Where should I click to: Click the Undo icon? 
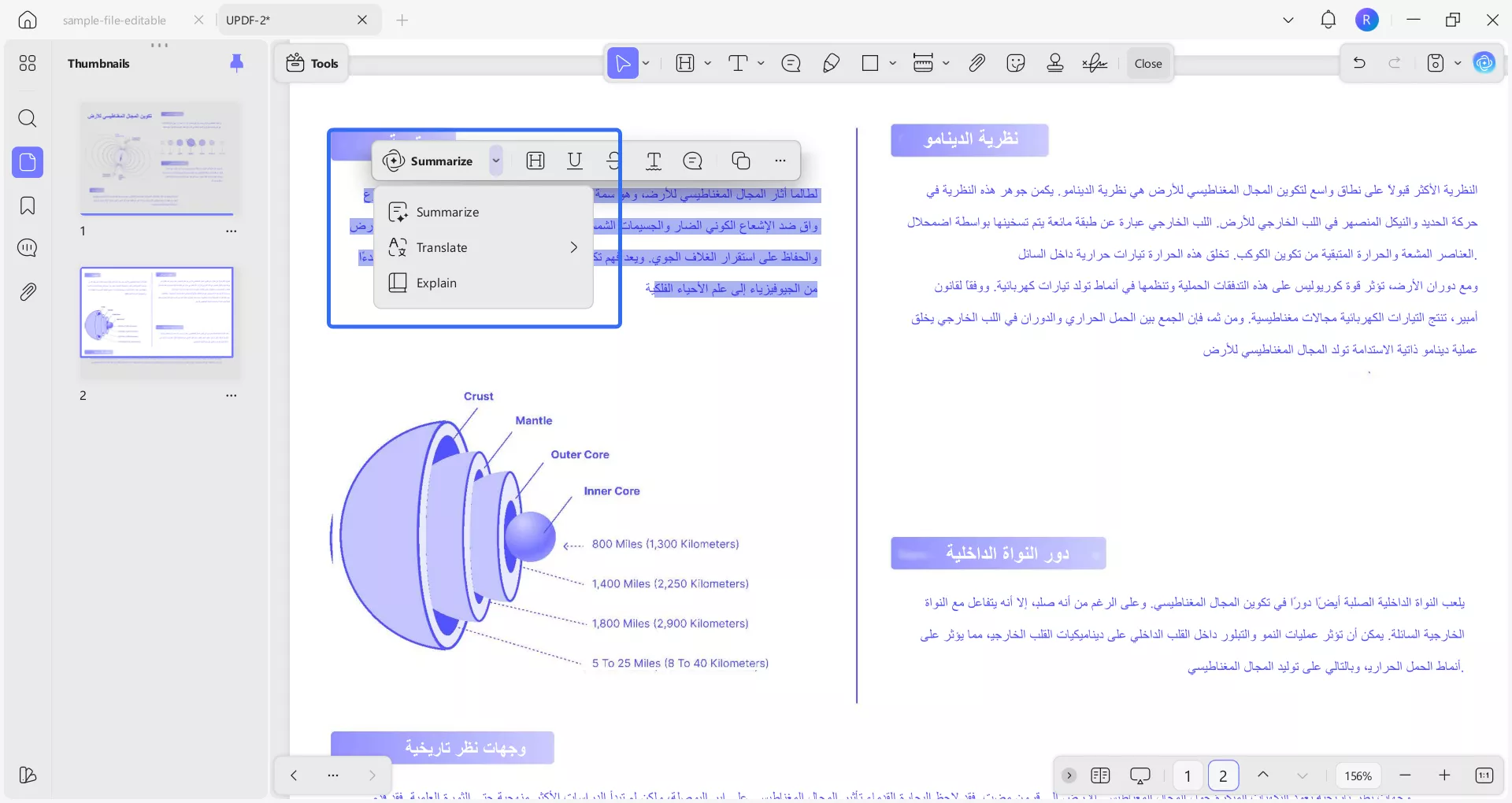click(x=1359, y=63)
